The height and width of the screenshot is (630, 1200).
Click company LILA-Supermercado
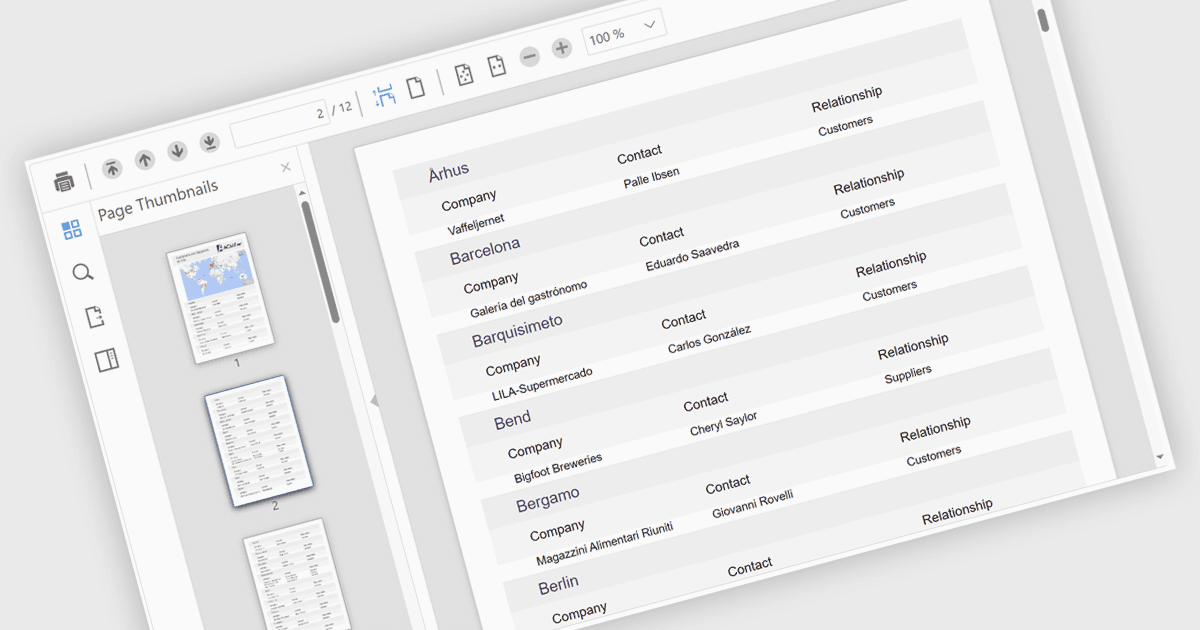542,383
